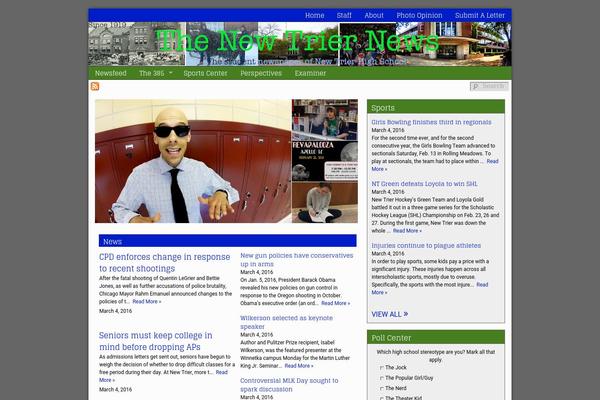
Task: Open Wilkerson selected as keynote speaker
Action: [x=286, y=322]
